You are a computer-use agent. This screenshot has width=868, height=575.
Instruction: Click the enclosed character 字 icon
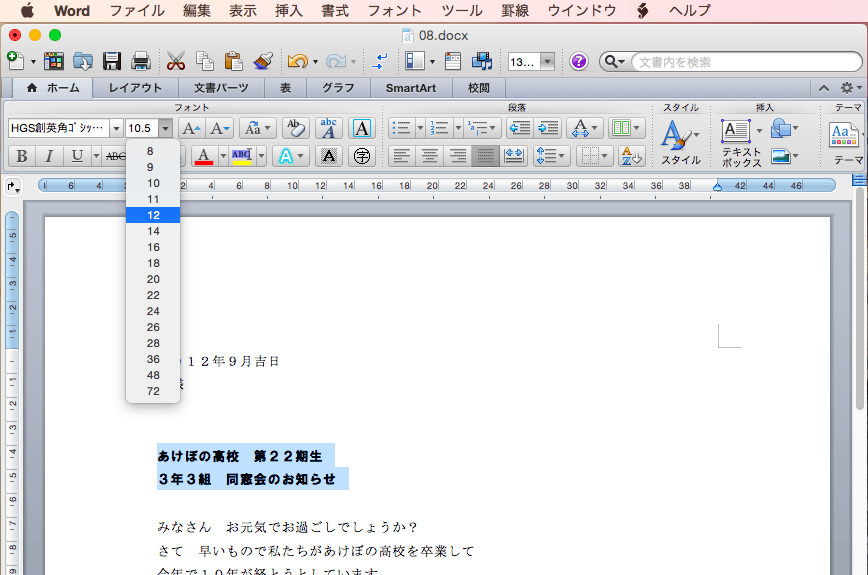[362, 156]
